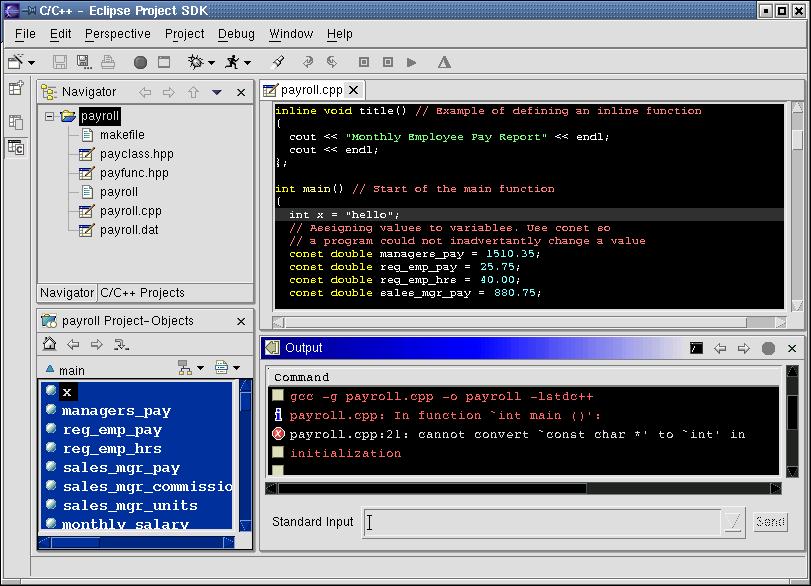
Task: Select managers_pay in the objects list
Action: [116, 411]
